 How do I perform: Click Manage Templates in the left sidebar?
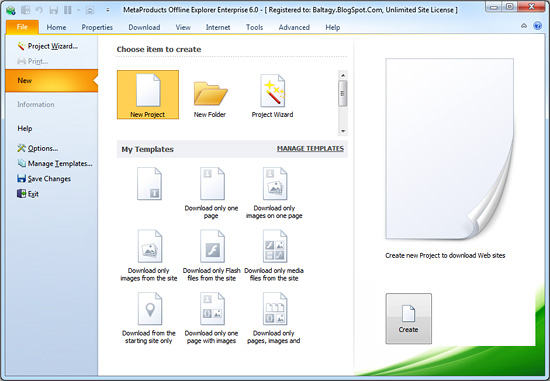point(55,163)
